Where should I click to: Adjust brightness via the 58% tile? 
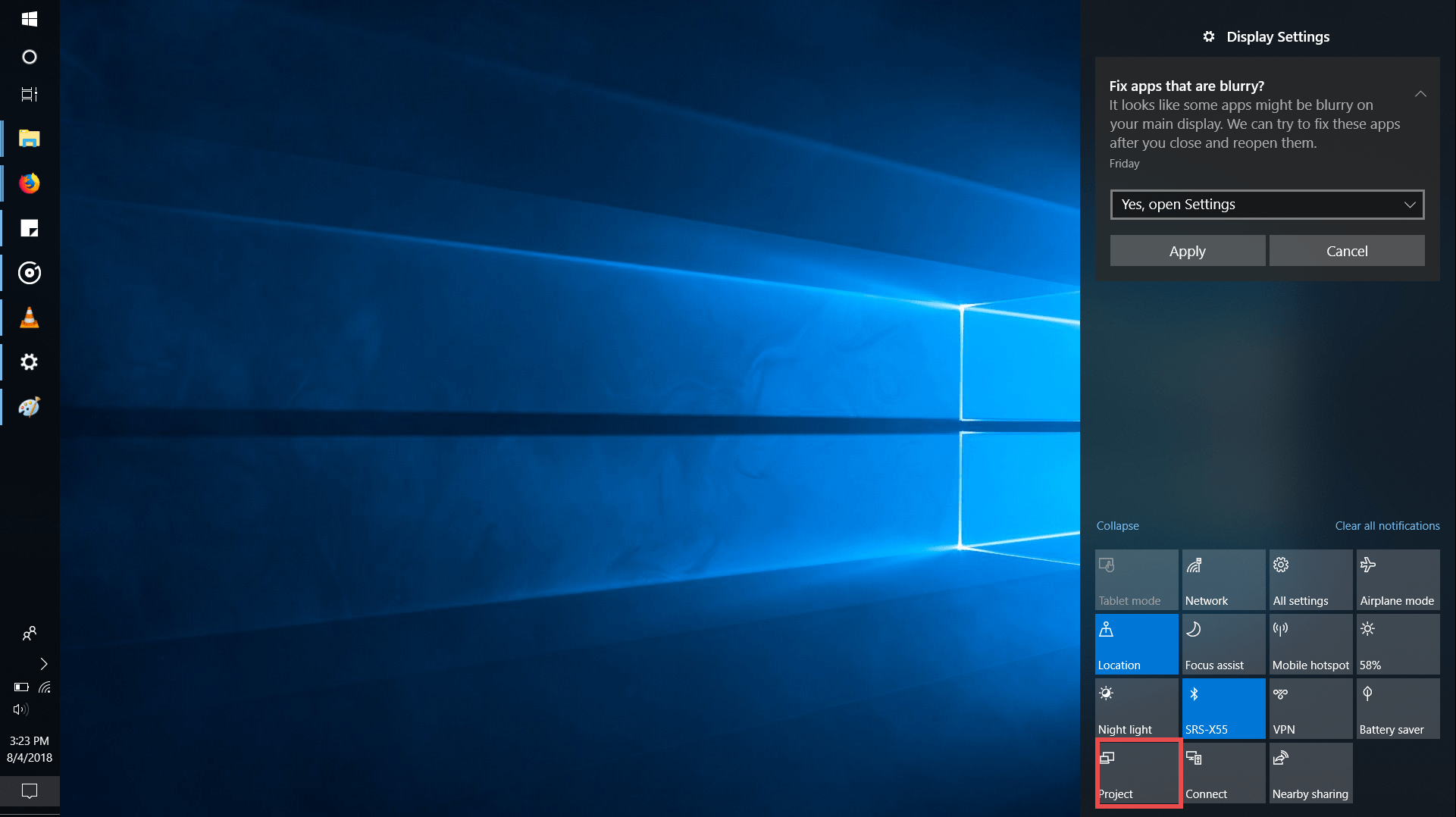click(x=1397, y=643)
